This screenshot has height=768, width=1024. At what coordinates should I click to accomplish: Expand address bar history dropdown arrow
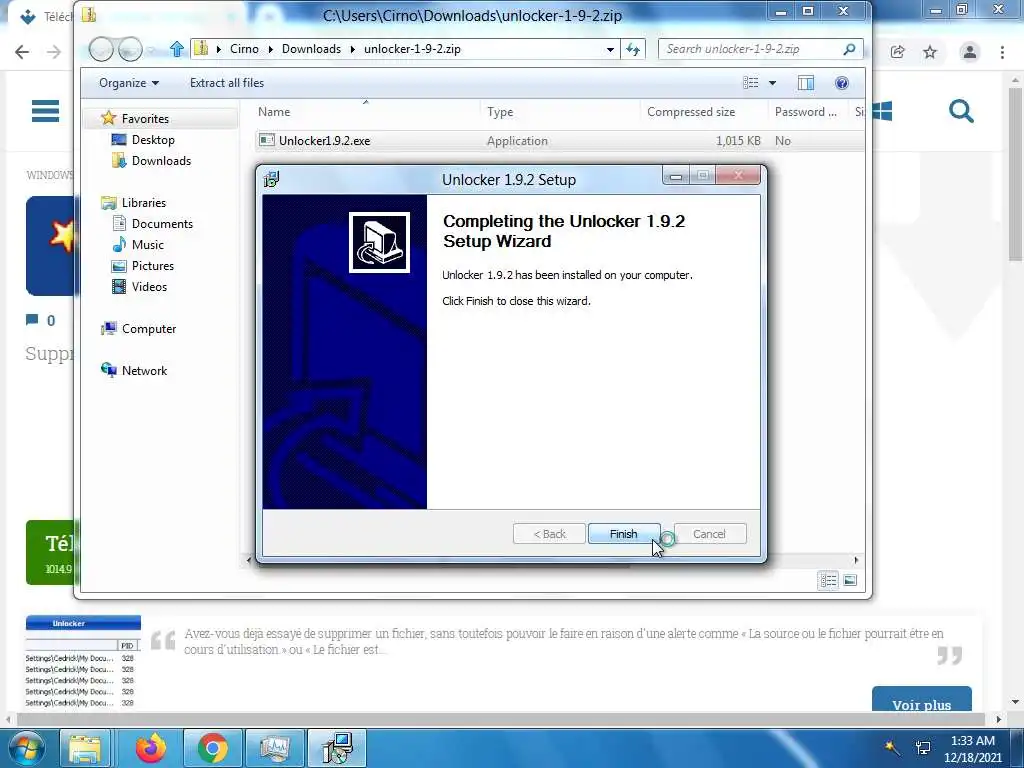[x=610, y=49]
